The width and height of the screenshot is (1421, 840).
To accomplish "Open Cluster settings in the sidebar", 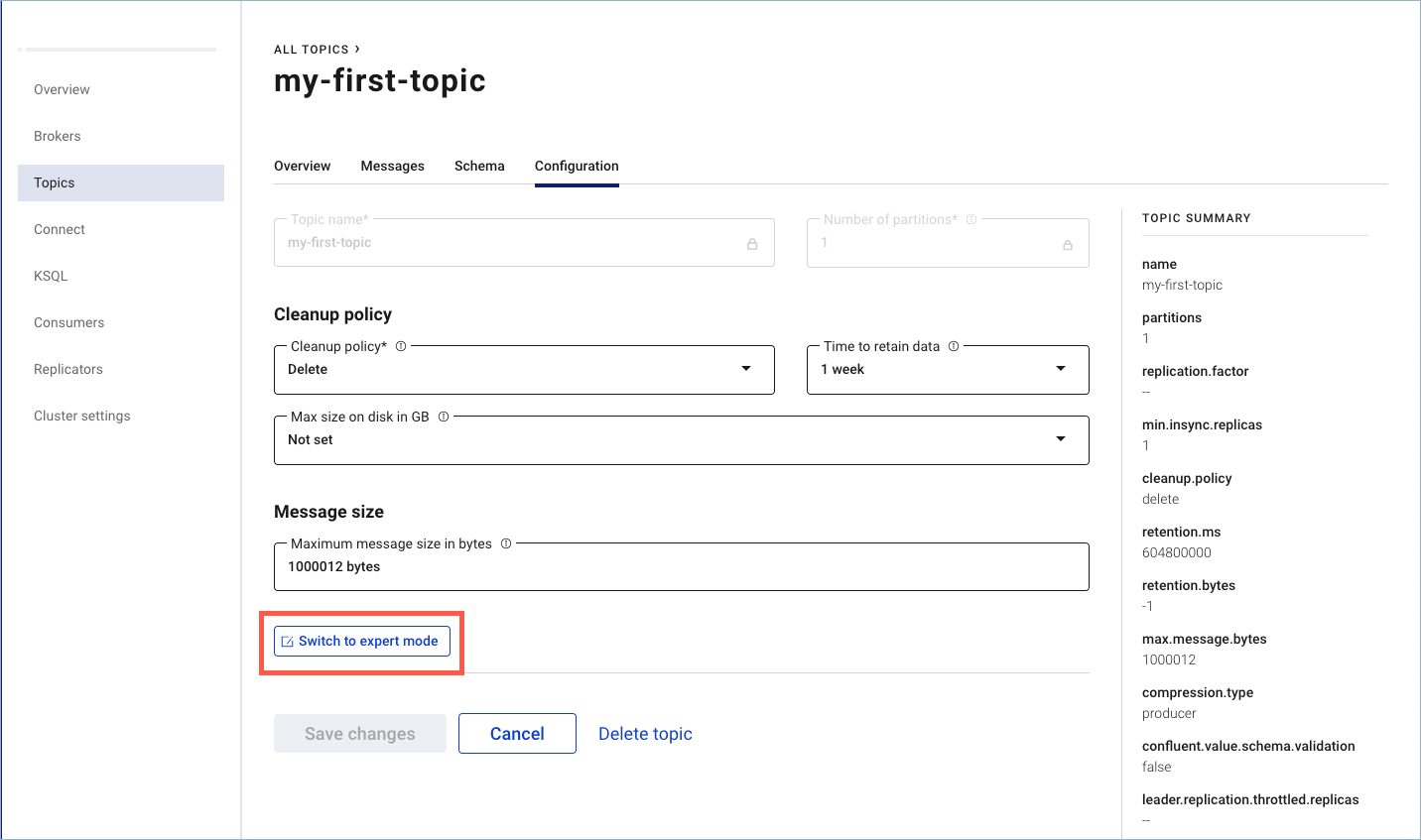I will click(x=82, y=416).
